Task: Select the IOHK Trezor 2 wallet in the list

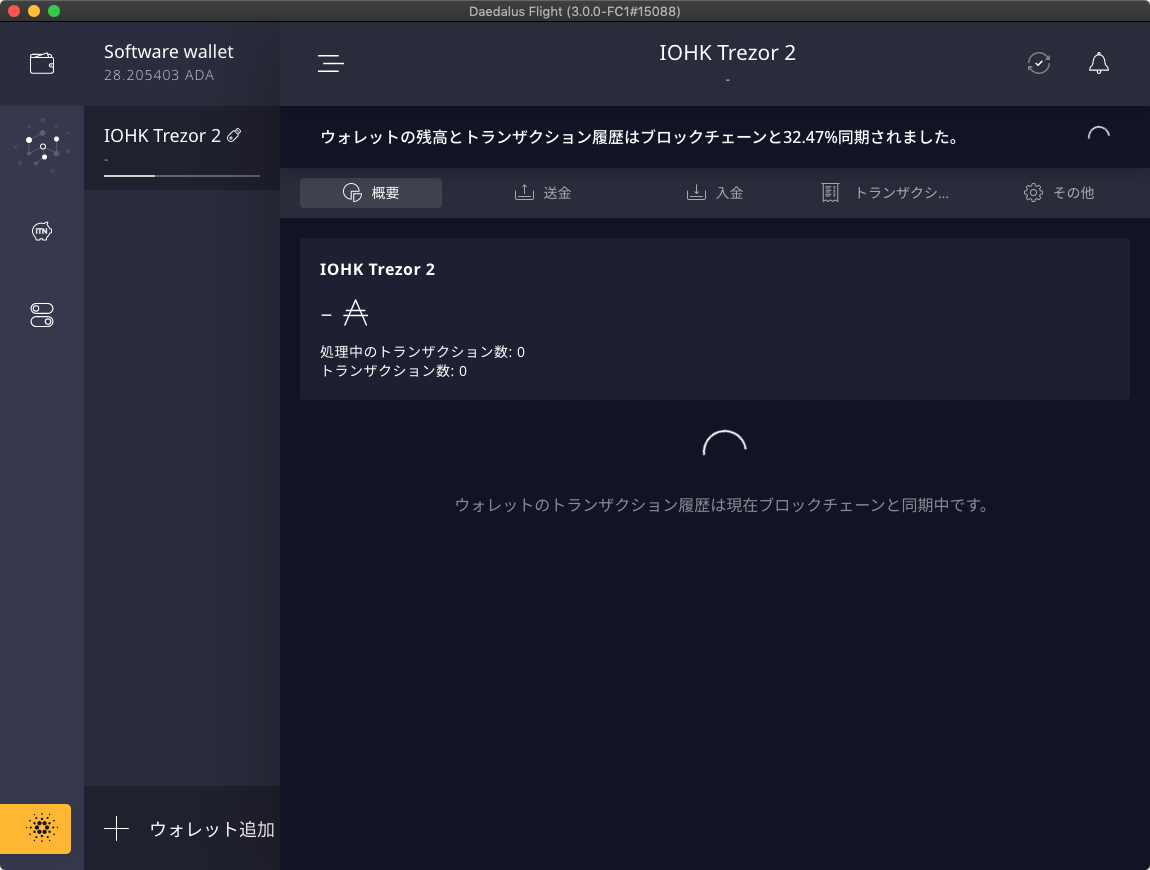Action: click(182, 148)
